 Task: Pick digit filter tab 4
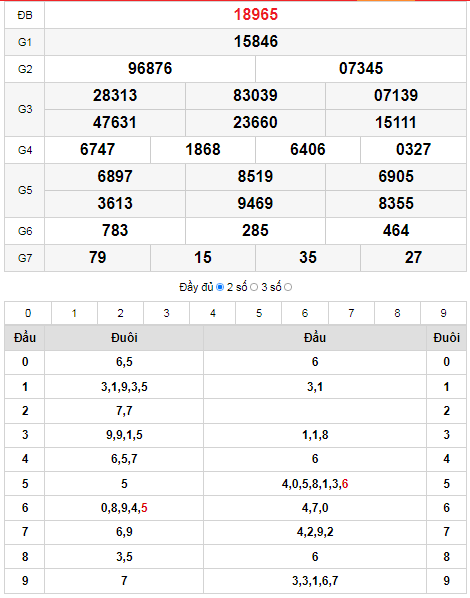pyautogui.click(x=212, y=313)
